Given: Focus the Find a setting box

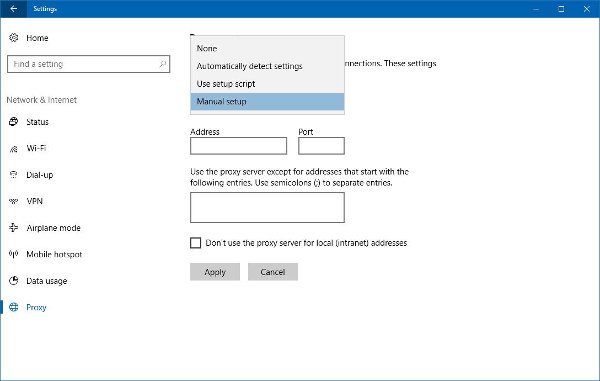Looking at the screenshot, I should point(88,64).
